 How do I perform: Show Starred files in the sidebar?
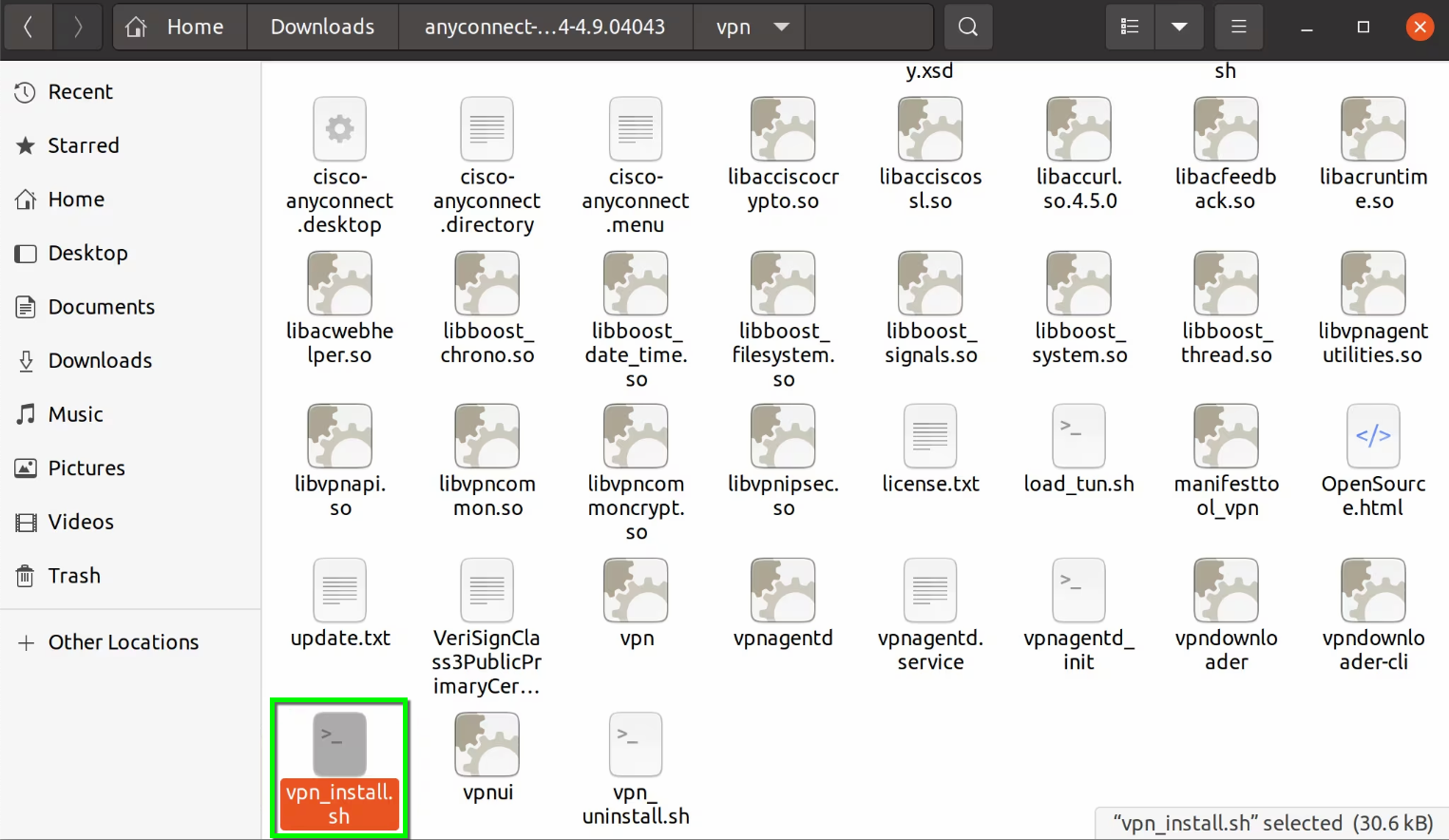coord(83,145)
